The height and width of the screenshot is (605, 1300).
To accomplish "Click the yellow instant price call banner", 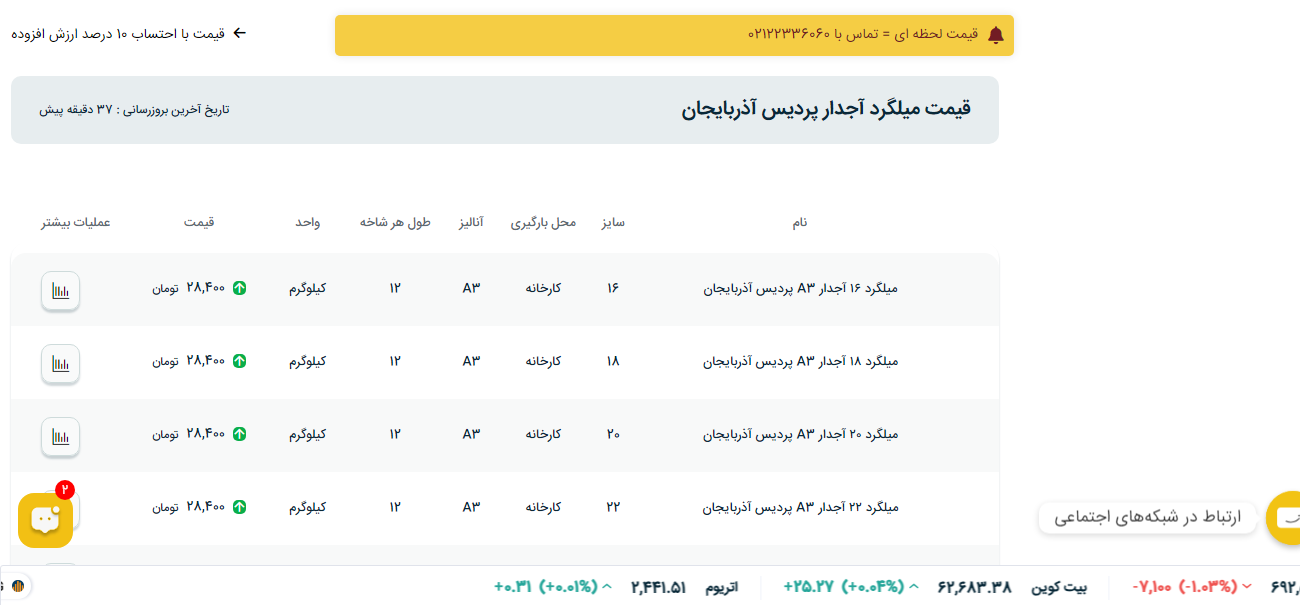I will click(x=674, y=35).
